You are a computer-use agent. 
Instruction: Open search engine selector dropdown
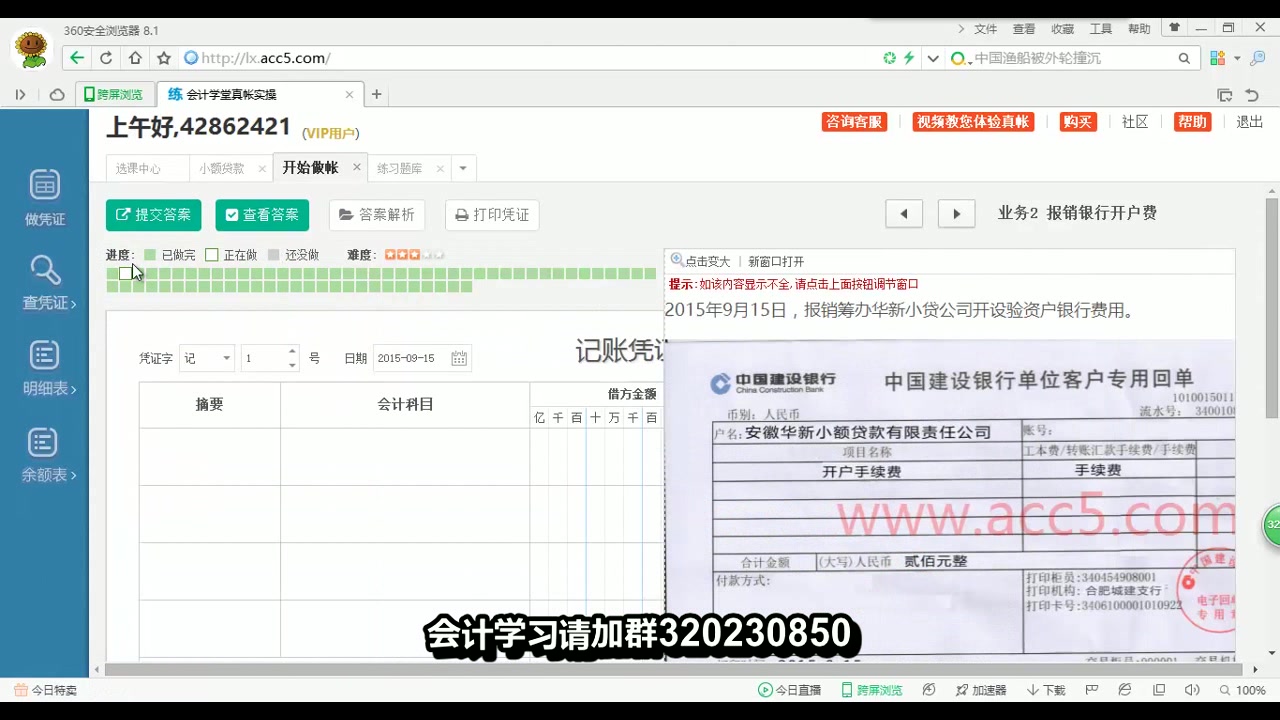[961, 59]
